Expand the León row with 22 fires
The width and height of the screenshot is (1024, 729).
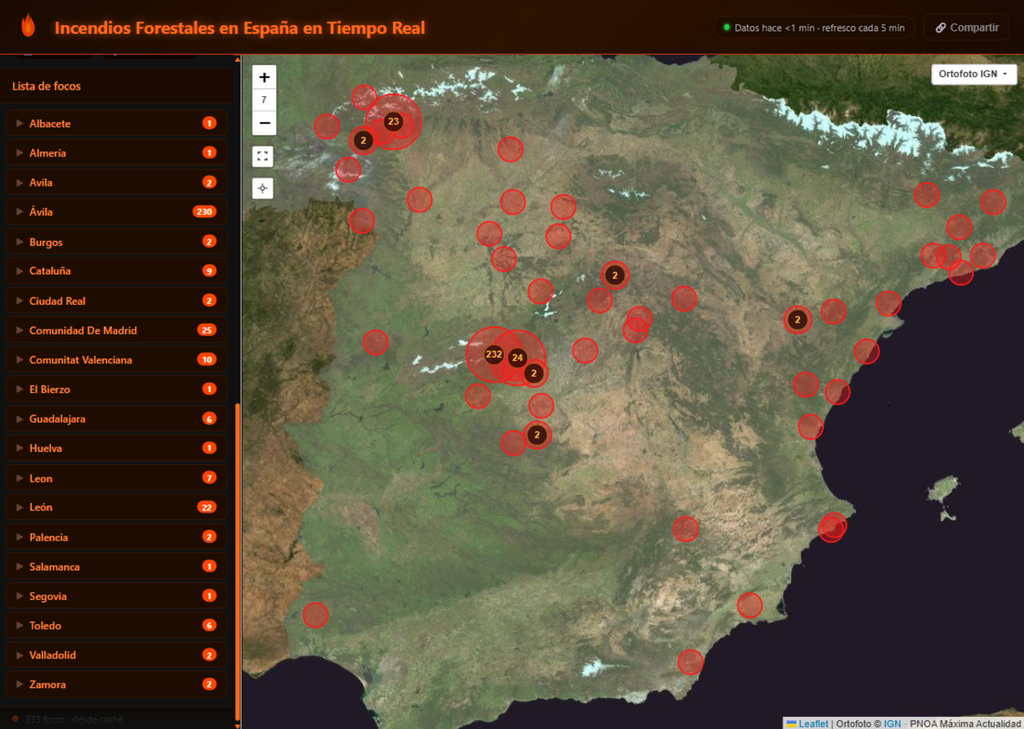(116, 507)
